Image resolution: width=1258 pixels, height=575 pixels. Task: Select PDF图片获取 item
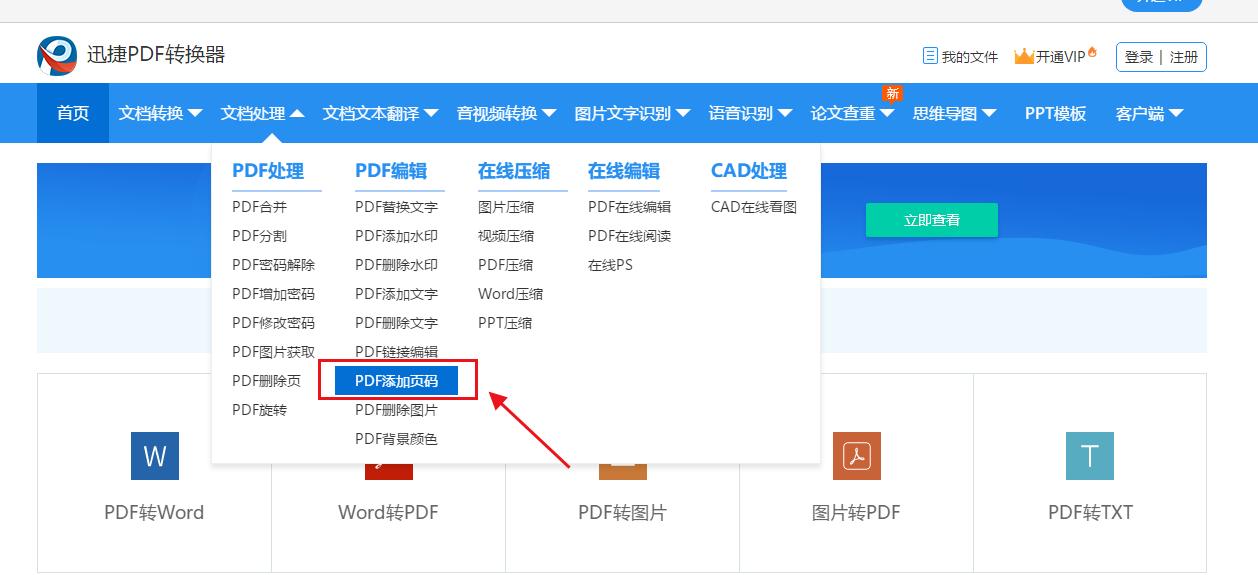tap(273, 352)
